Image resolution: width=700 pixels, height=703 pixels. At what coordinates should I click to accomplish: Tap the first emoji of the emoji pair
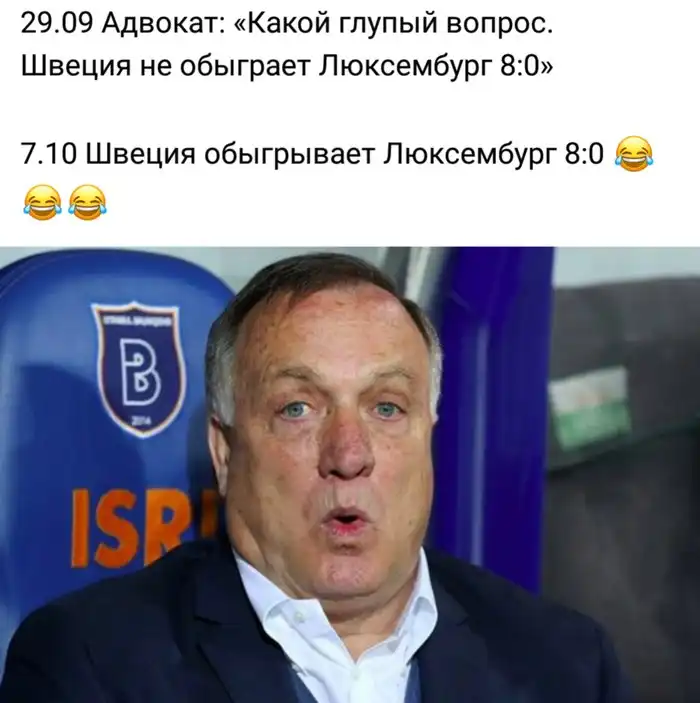click(x=42, y=202)
